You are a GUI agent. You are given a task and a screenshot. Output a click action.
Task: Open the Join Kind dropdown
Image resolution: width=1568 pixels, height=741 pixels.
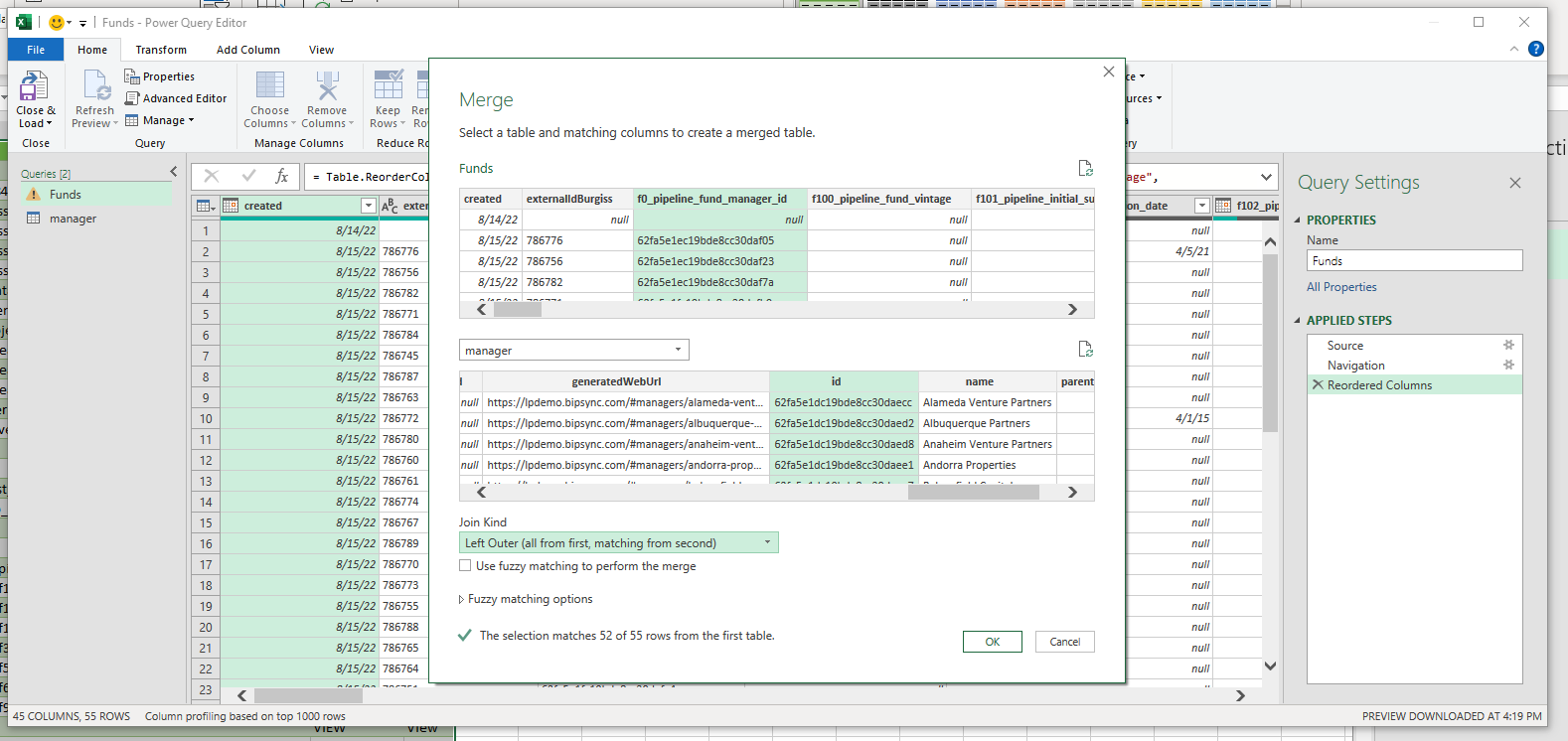tap(618, 542)
